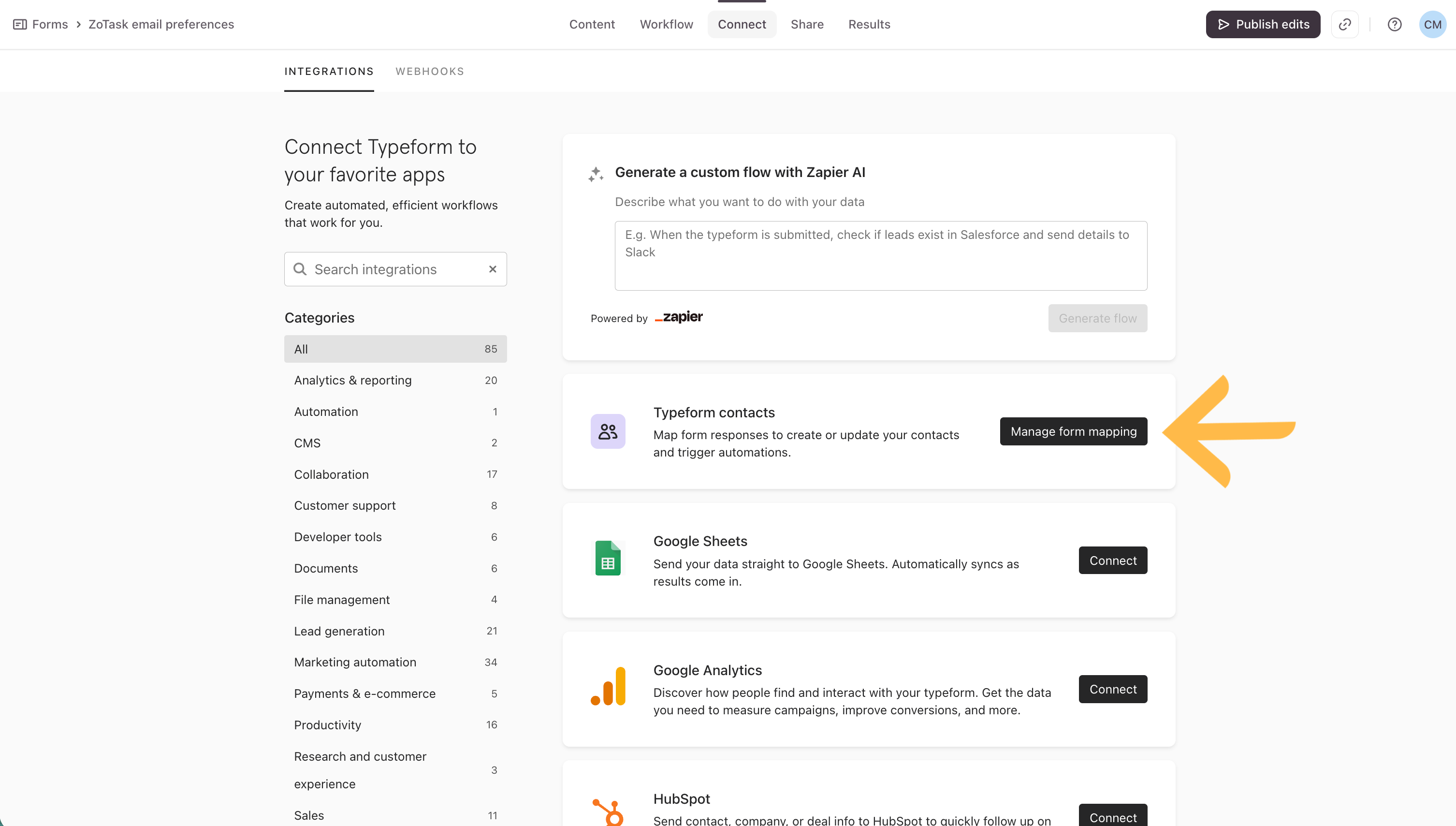Viewport: 1456px width, 826px height.
Task: Open the help question mark icon
Action: coord(1394,24)
